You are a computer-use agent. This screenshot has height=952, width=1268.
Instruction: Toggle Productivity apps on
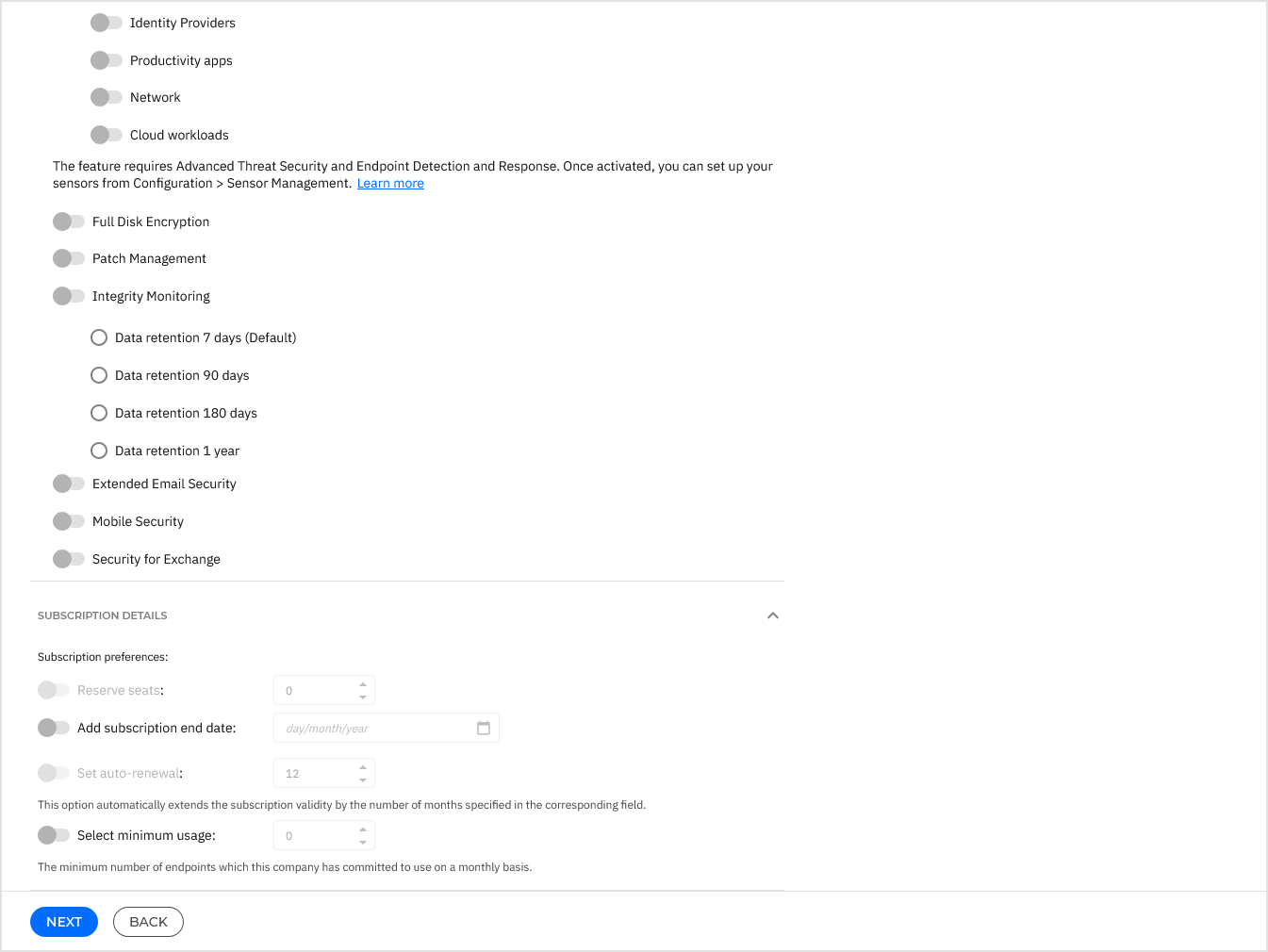point(107,59)
